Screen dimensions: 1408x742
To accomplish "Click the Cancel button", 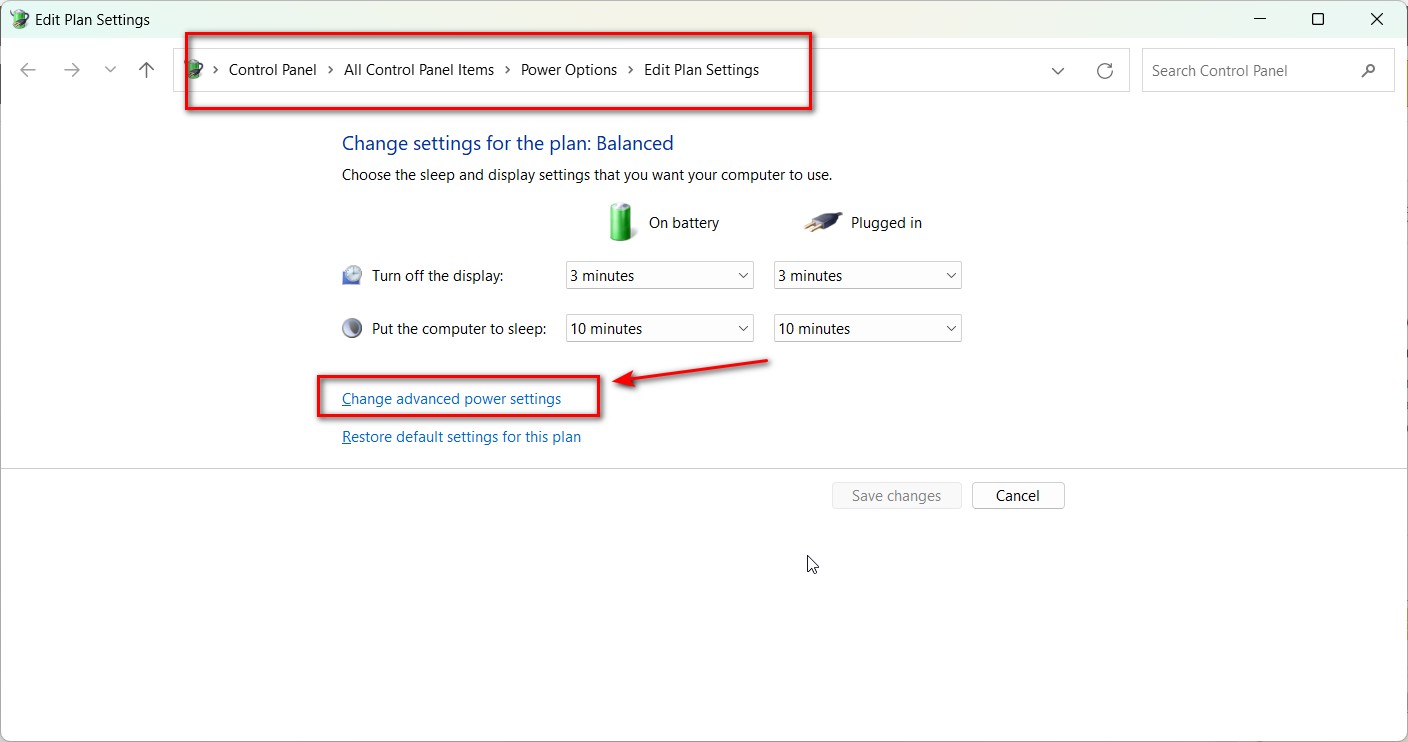I will pos(1017,495).
